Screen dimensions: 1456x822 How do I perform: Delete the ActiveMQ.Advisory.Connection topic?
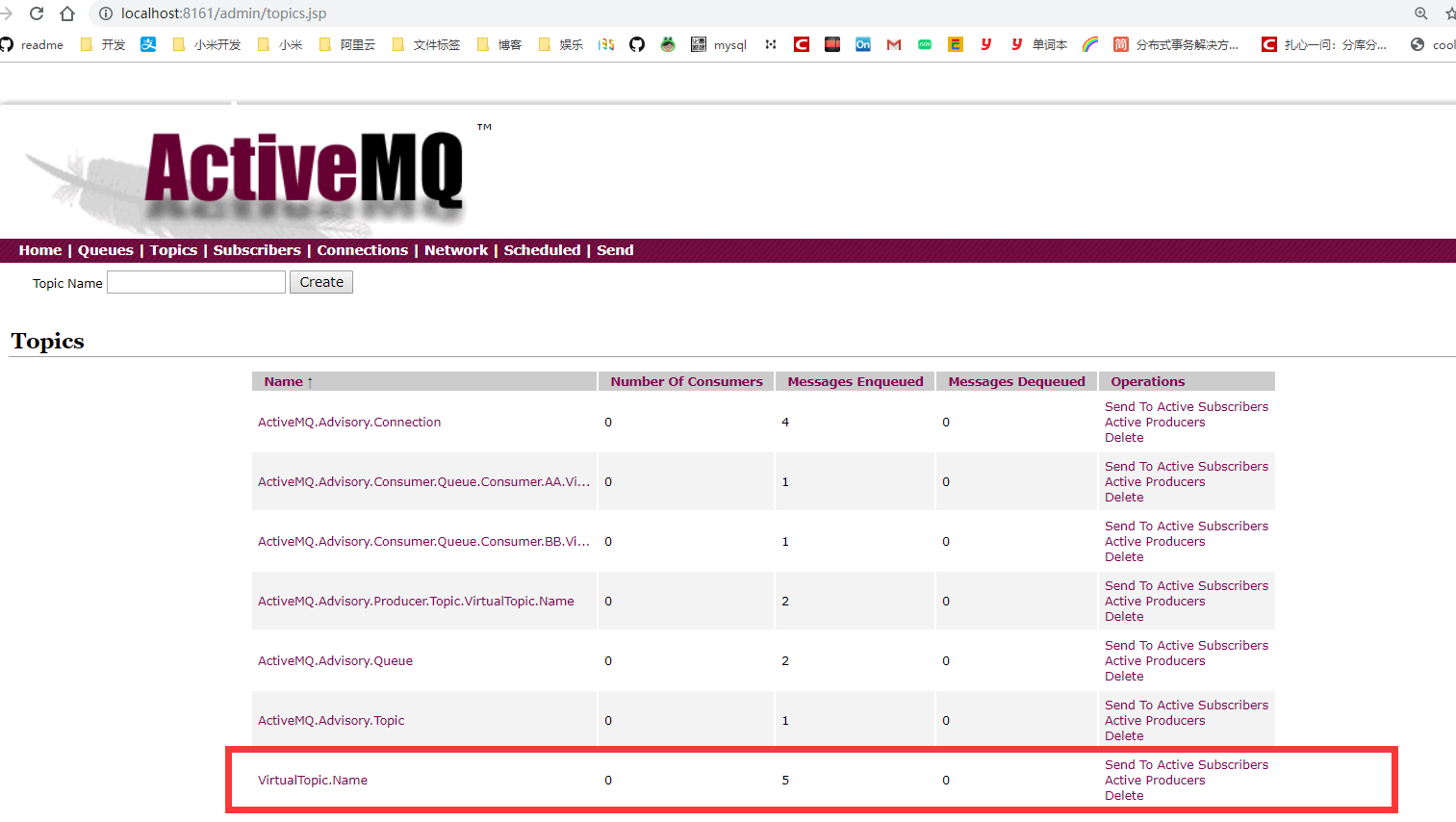point(1124,438)
